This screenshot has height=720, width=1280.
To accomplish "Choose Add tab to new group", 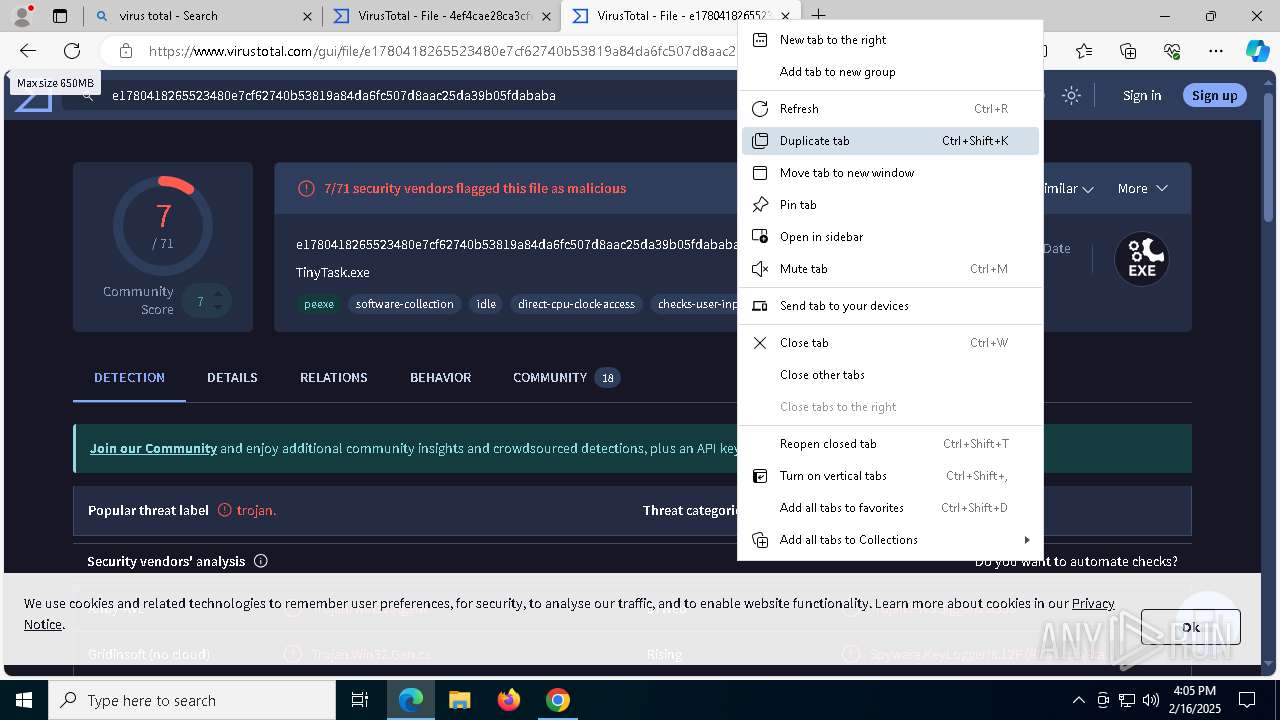I will coord(890,72).
